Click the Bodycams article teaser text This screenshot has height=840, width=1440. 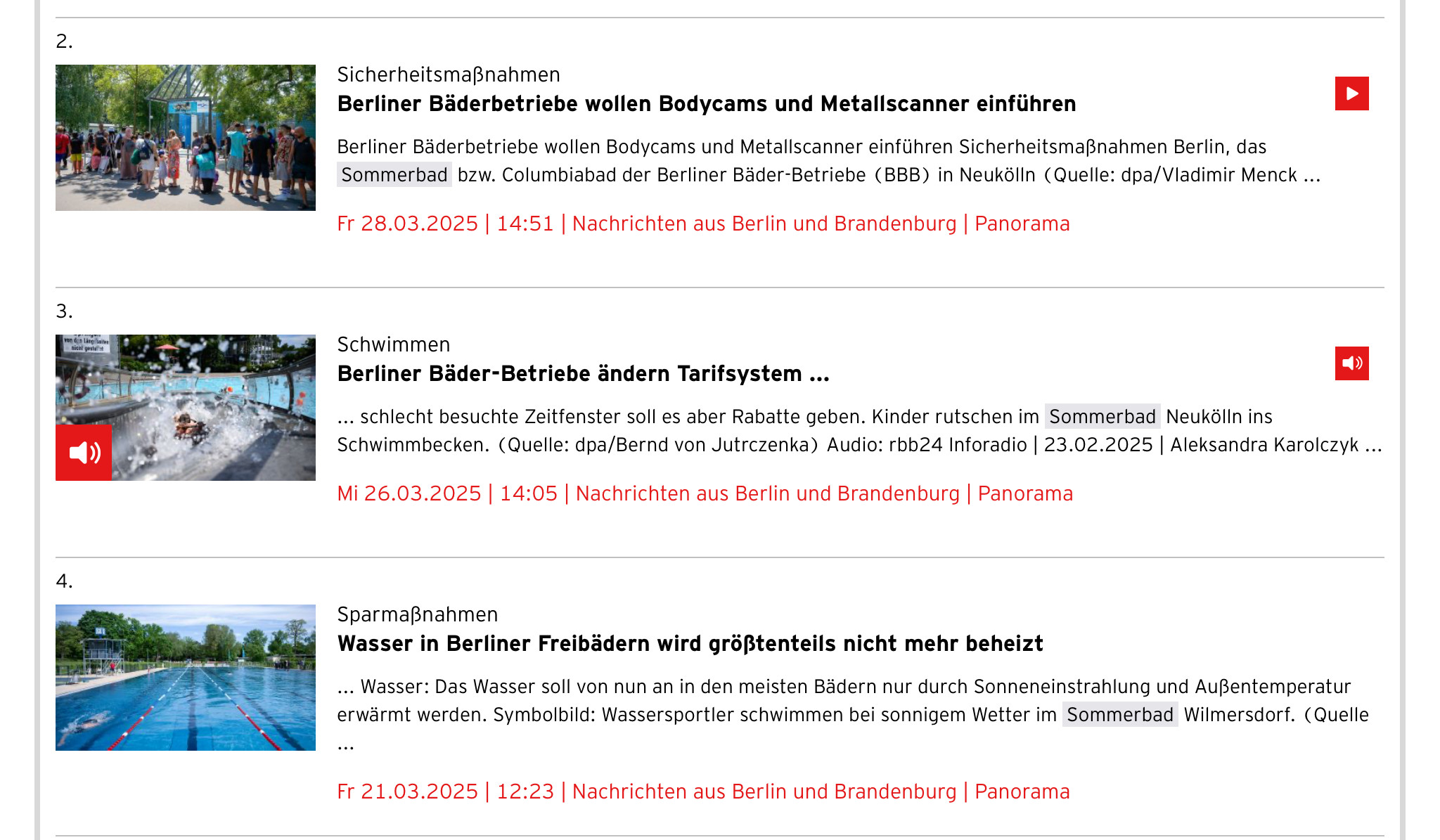pos(802,147)
